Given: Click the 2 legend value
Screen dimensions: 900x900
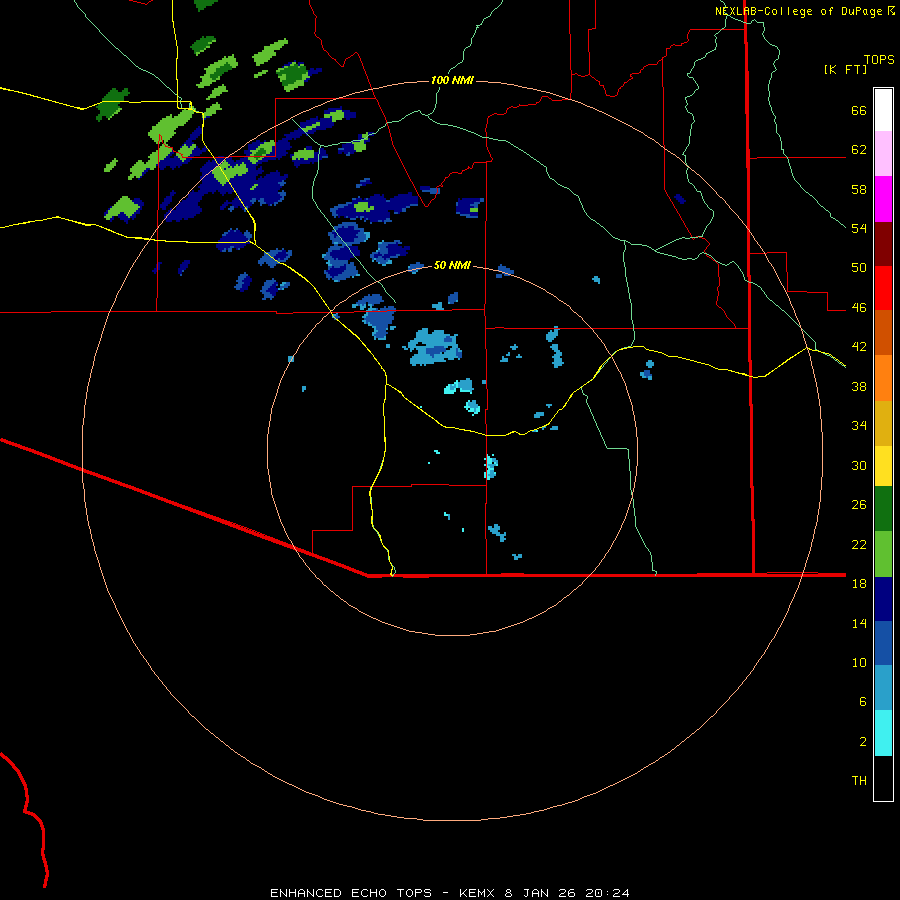Looking at the screenshot, I should [863, 742].
